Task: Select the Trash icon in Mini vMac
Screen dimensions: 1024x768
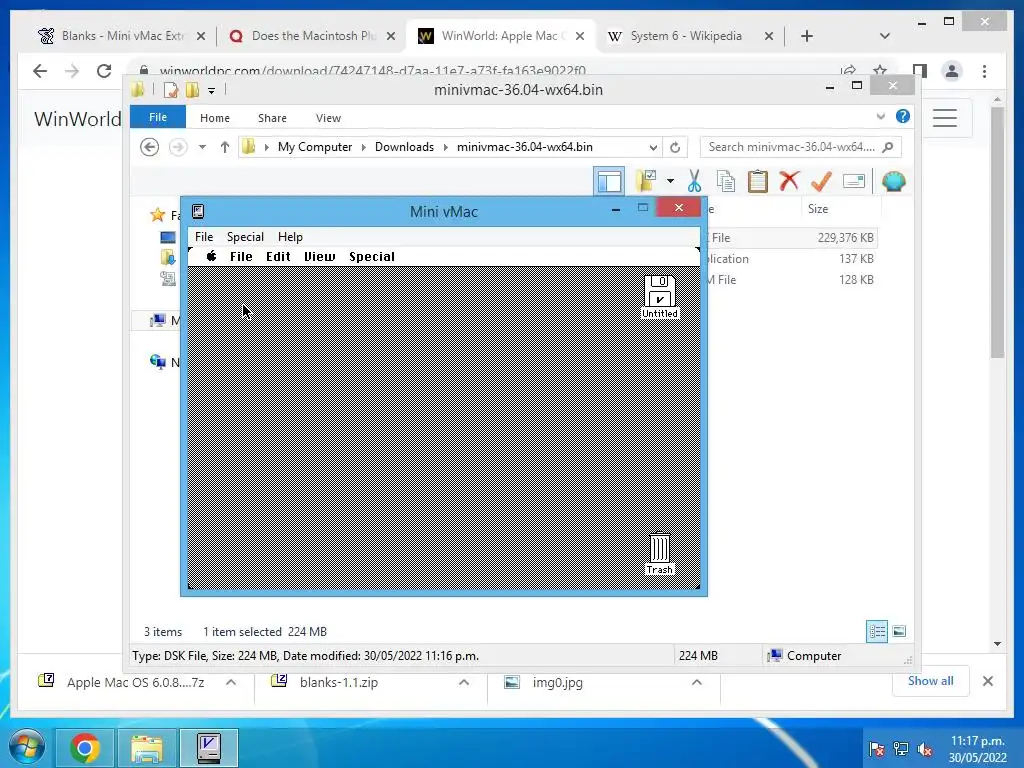Action: (x=660, y=554)
